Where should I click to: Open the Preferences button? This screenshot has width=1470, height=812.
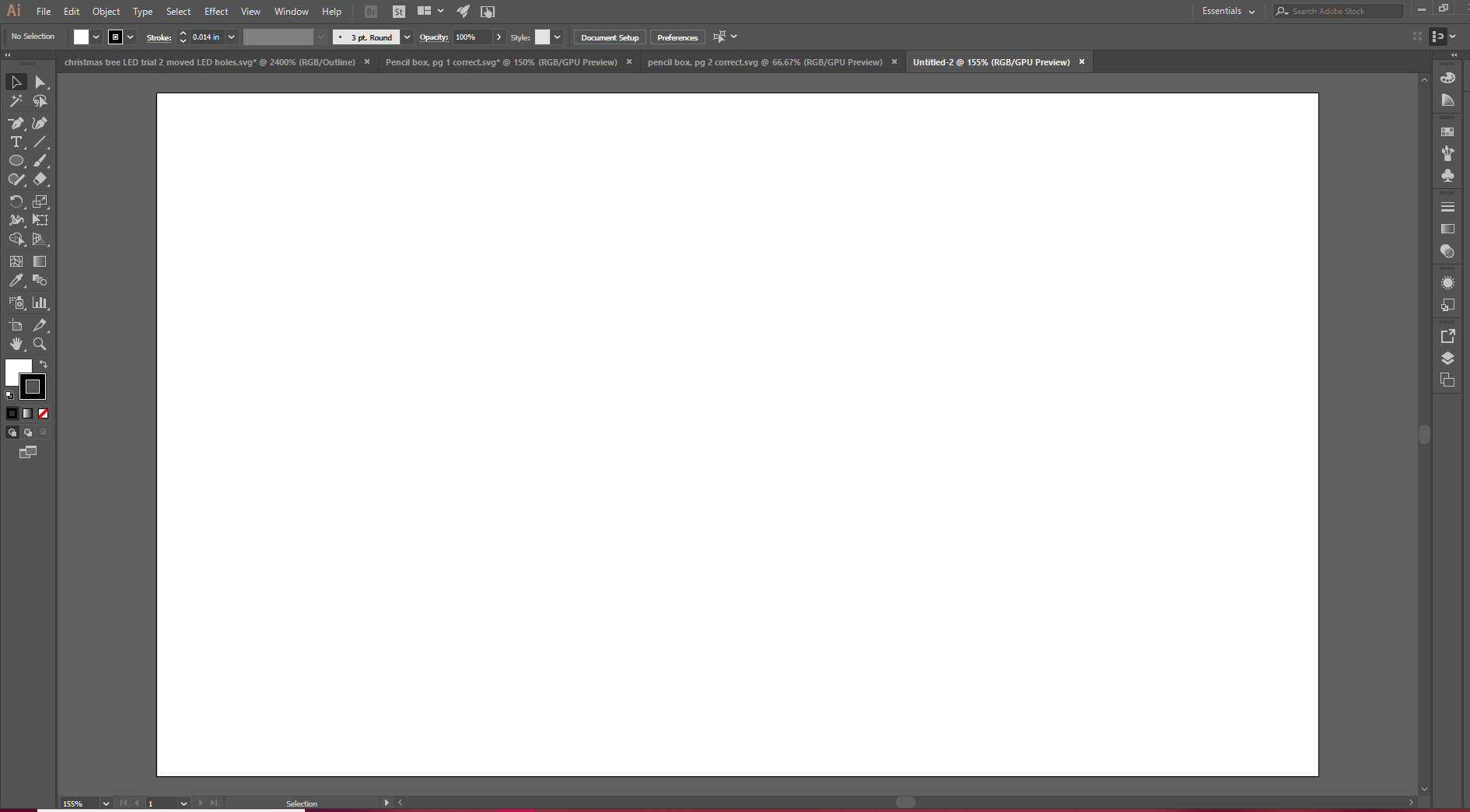[677, 37]
